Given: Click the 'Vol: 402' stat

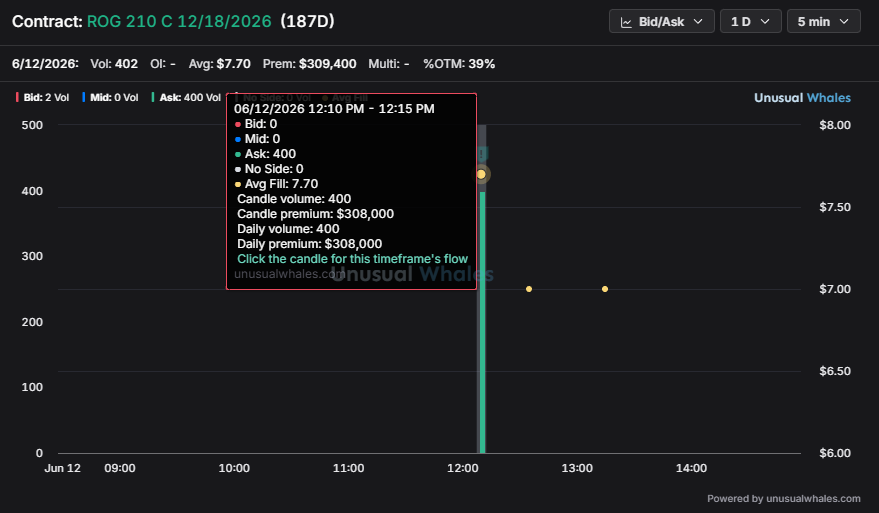Looking at the screenshot, I should [x=114, y=64].
